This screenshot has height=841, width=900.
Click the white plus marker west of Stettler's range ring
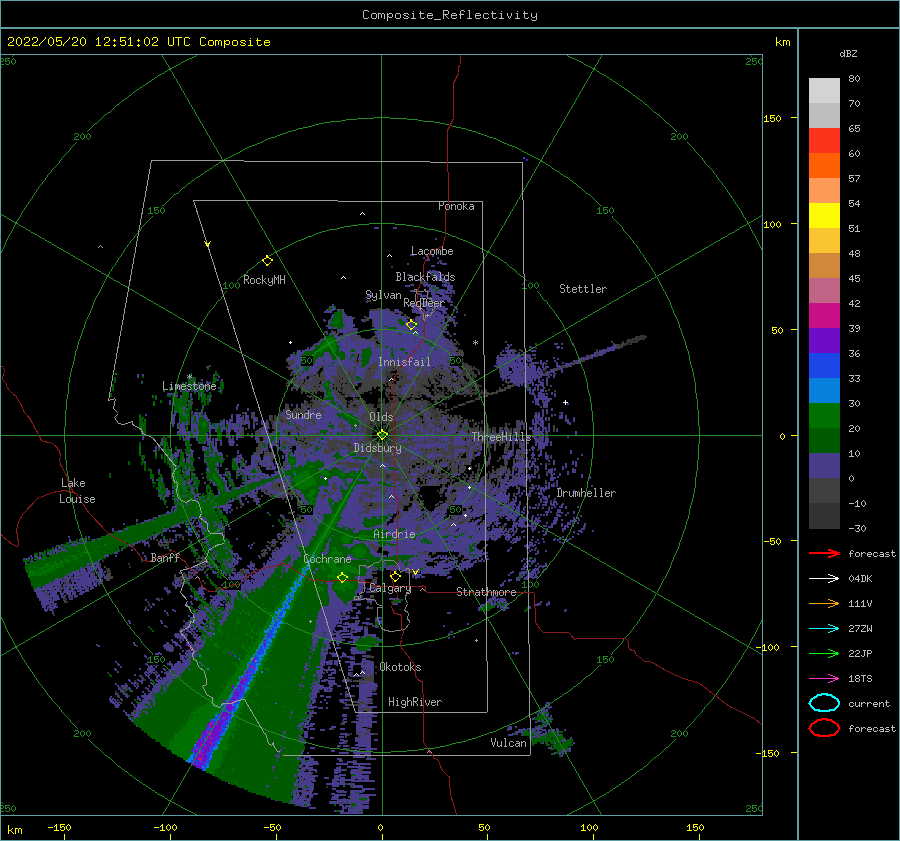click(x=565, y=402)
